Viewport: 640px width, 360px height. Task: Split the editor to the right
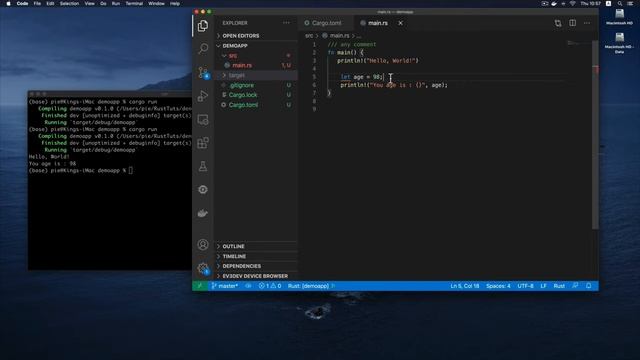[573, 23]
